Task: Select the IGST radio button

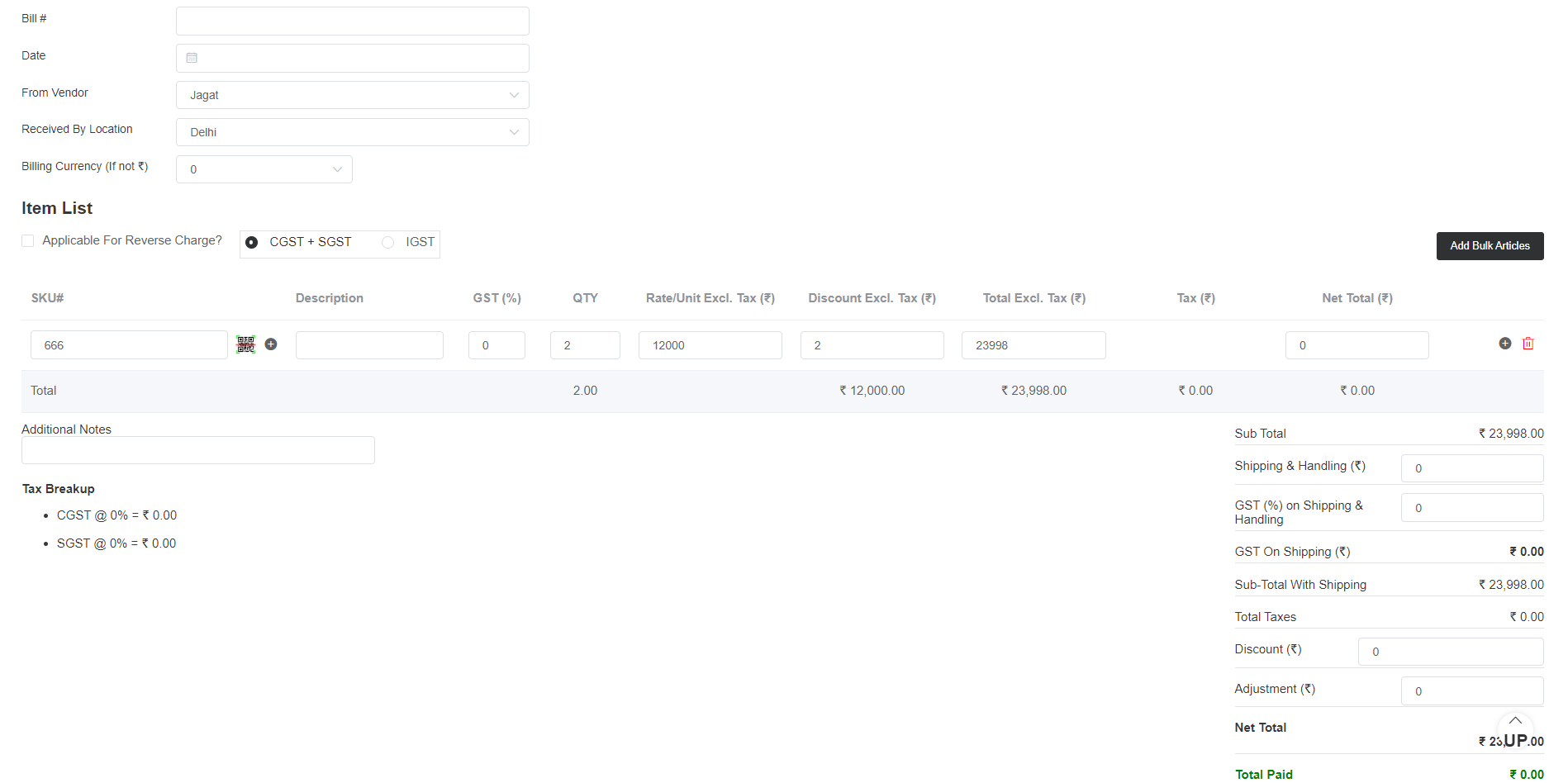Action: coord(387,242)
